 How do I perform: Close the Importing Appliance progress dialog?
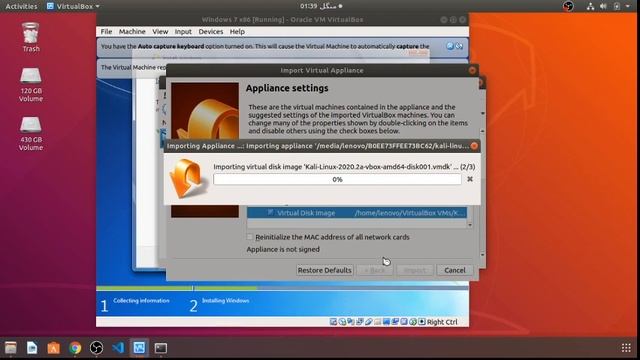pos(474,146)
